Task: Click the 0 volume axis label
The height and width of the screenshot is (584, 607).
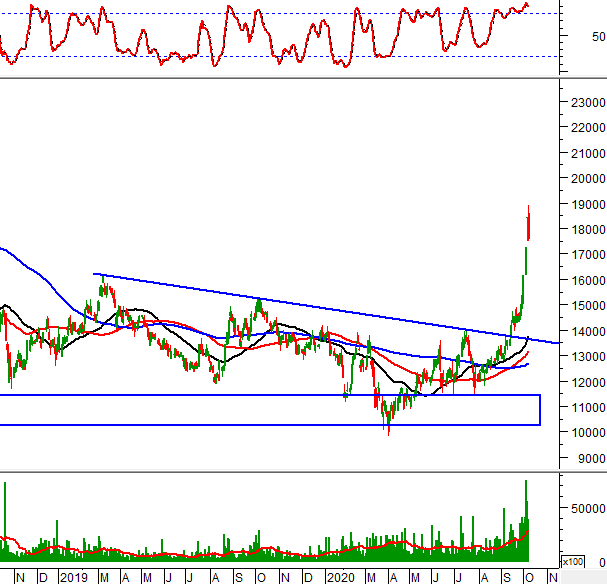Action: [602, 563]
